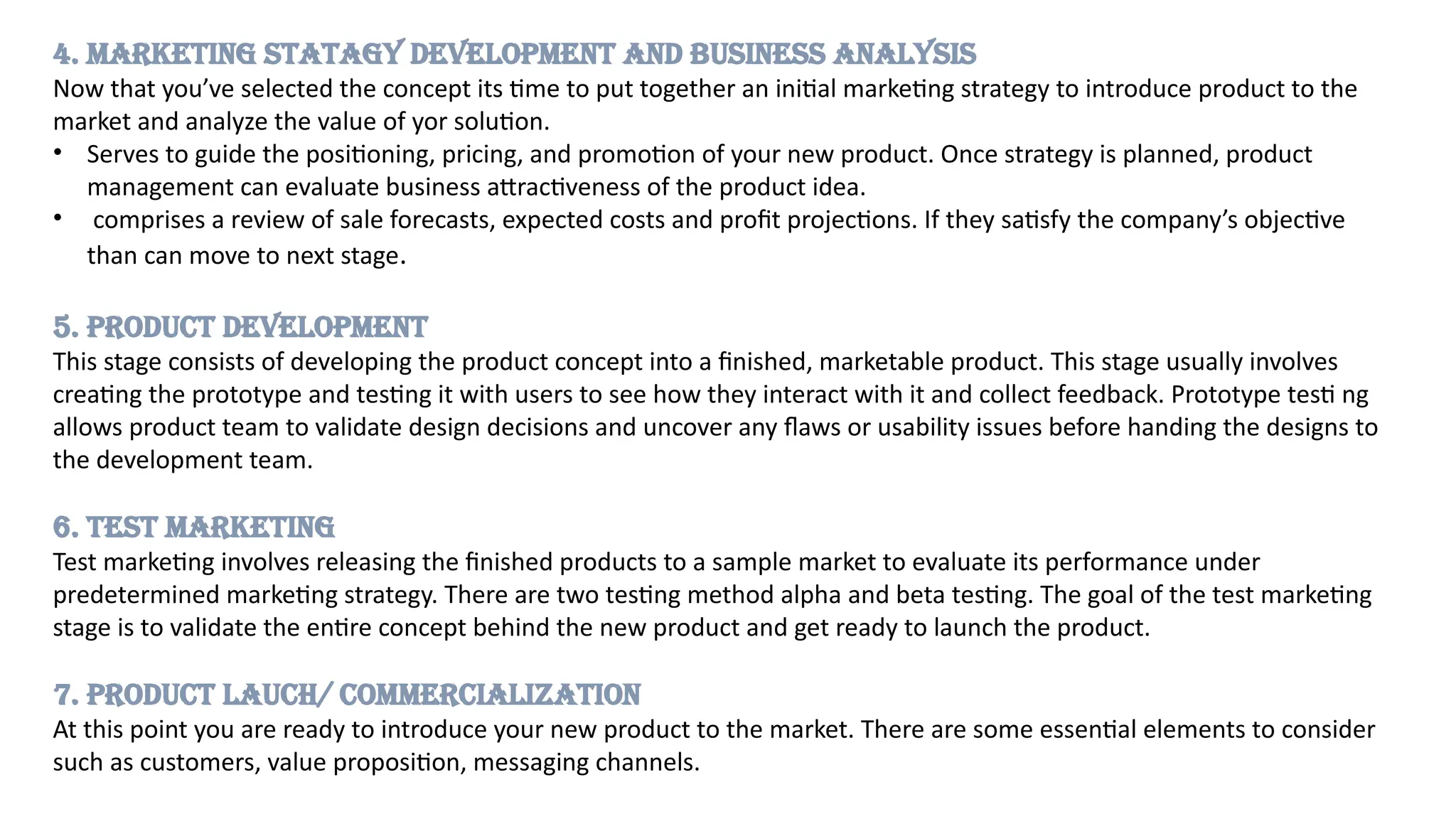This screenshot has width=1456, height=819.
Task: Click the '5. Product Development' heading
Action: click(240, 327)
